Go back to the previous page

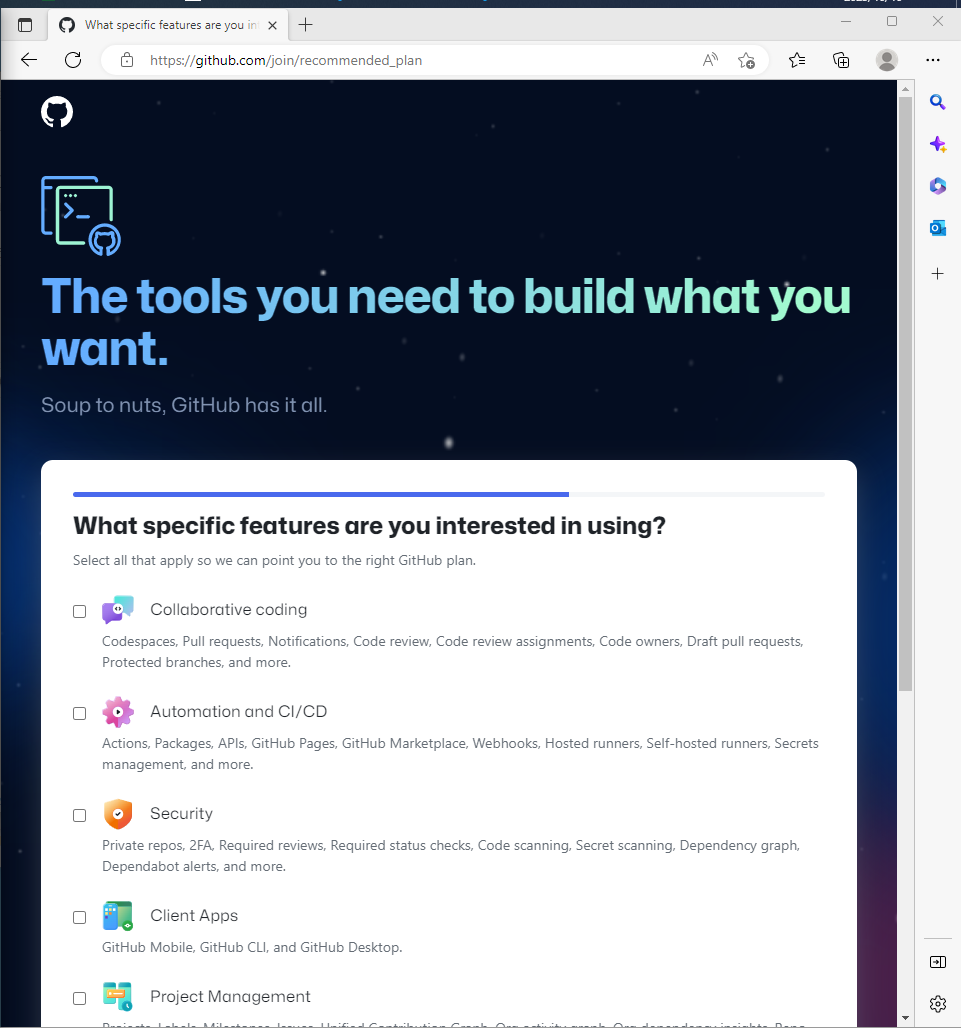pos(28,60)
